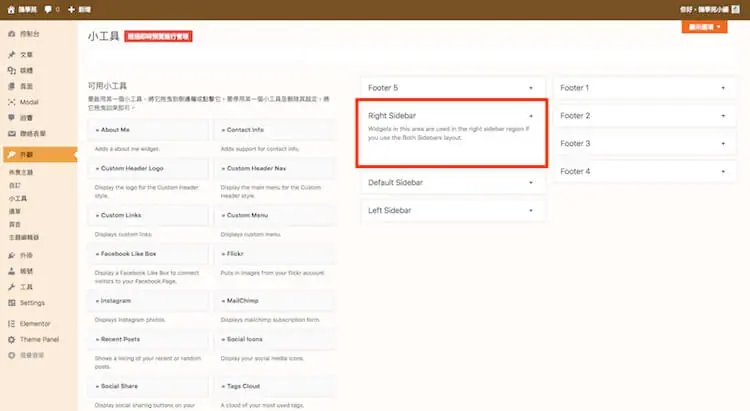Expand the Default Sidebar widget area arrow
The height and width of the screenshot is (411, 750).
pyautogui.click(x=531, y=183)
